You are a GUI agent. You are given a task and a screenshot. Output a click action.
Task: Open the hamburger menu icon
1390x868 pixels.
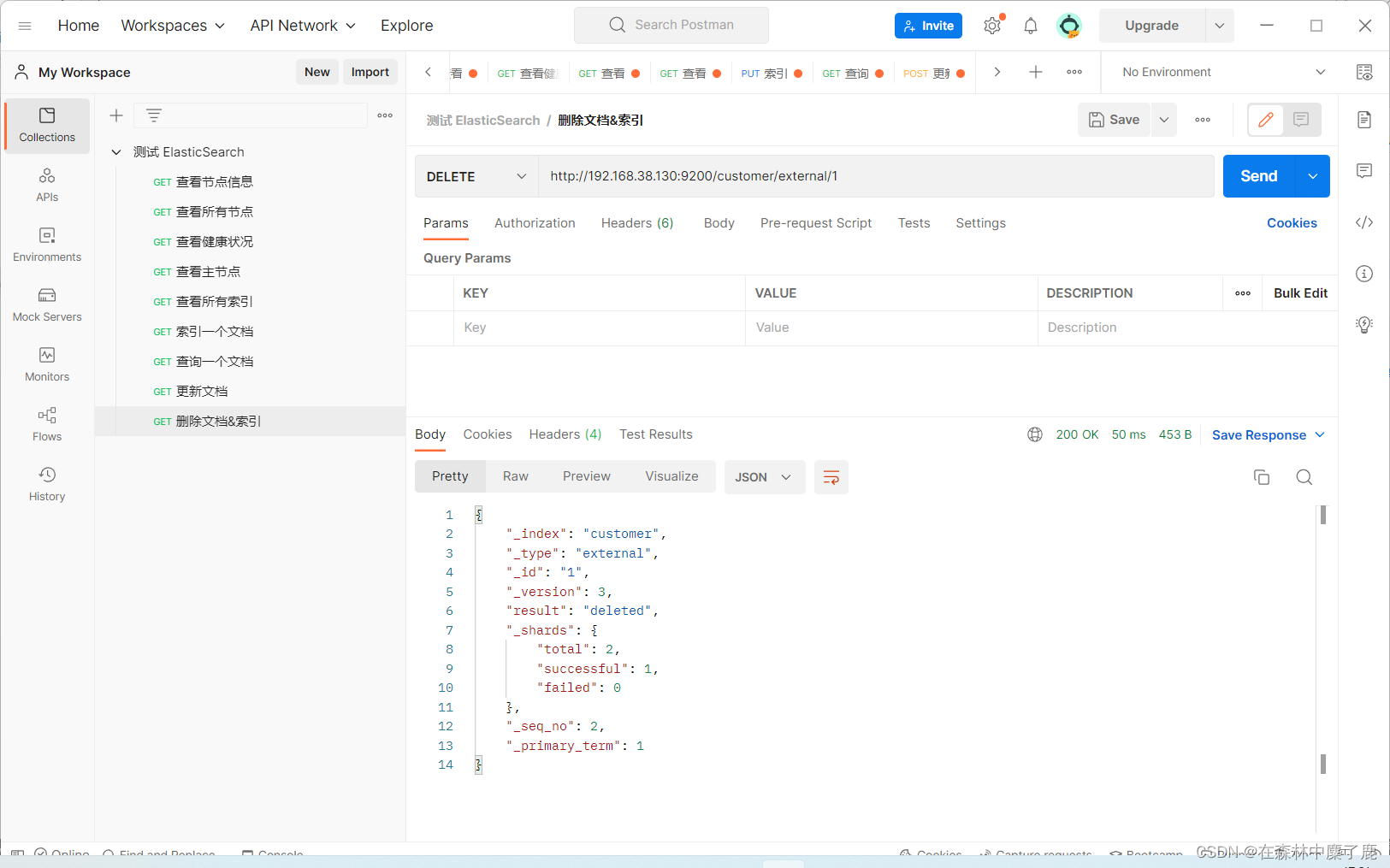[25, 26]
